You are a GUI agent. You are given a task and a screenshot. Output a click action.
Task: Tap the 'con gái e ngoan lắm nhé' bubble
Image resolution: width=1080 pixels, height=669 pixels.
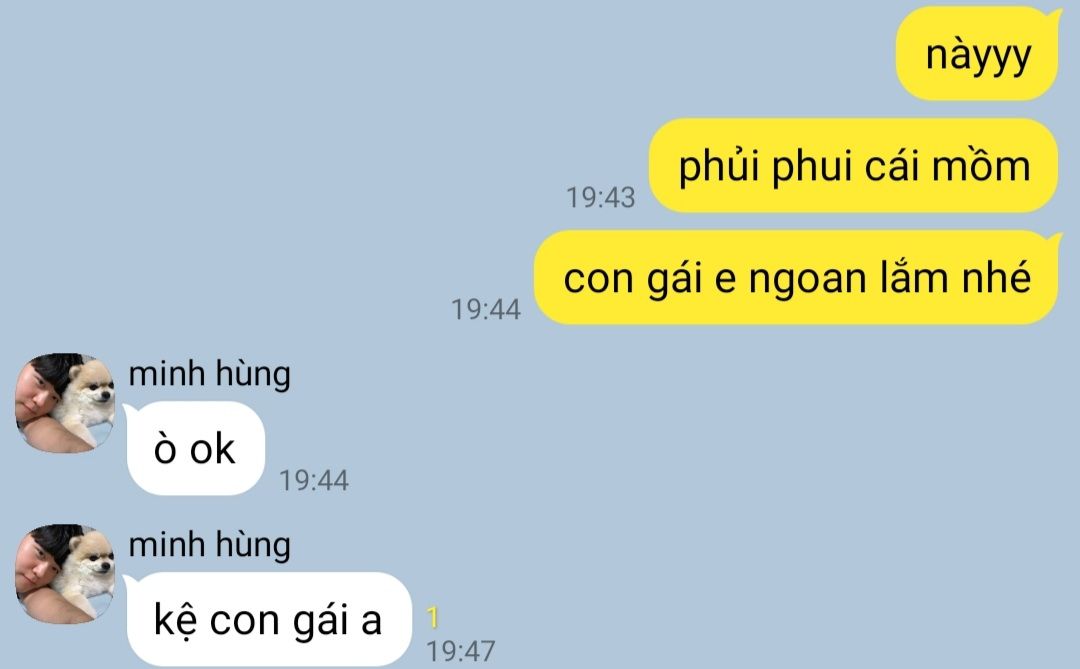pos(797,277)
